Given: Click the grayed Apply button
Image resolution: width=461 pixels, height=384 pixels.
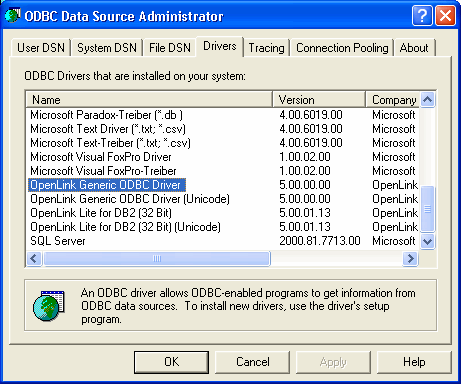Looking at the screenshot, I should 333,362.
